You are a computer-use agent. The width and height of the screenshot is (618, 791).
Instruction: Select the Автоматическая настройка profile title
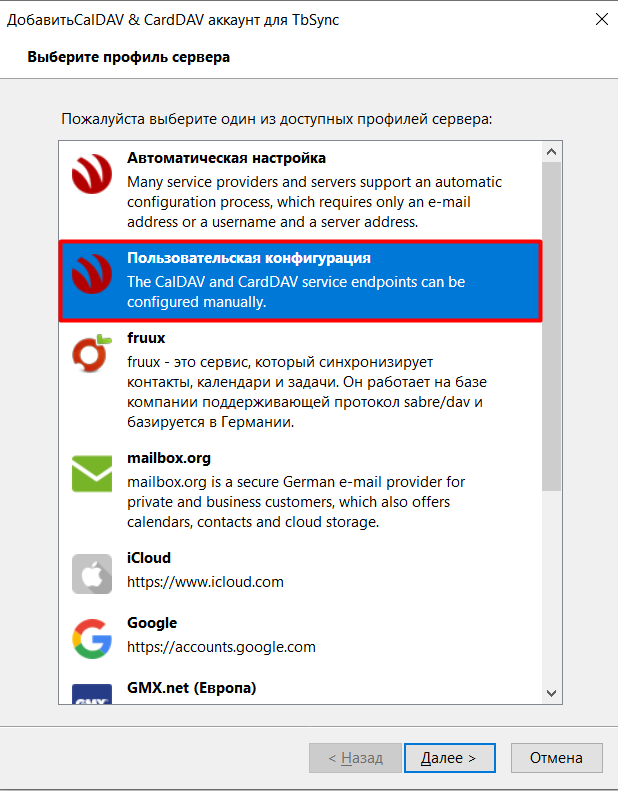pos(227,158)
